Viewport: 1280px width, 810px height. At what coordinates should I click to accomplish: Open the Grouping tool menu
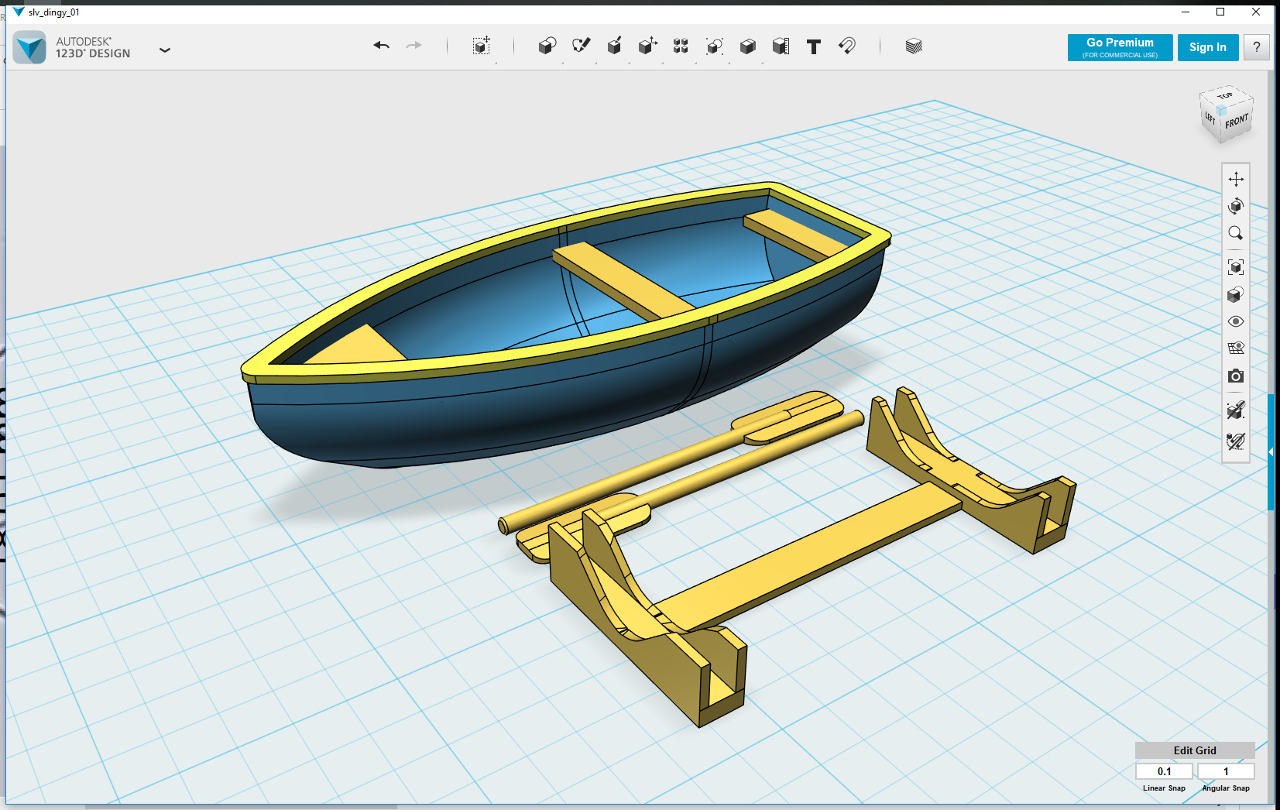click(714, 46)
